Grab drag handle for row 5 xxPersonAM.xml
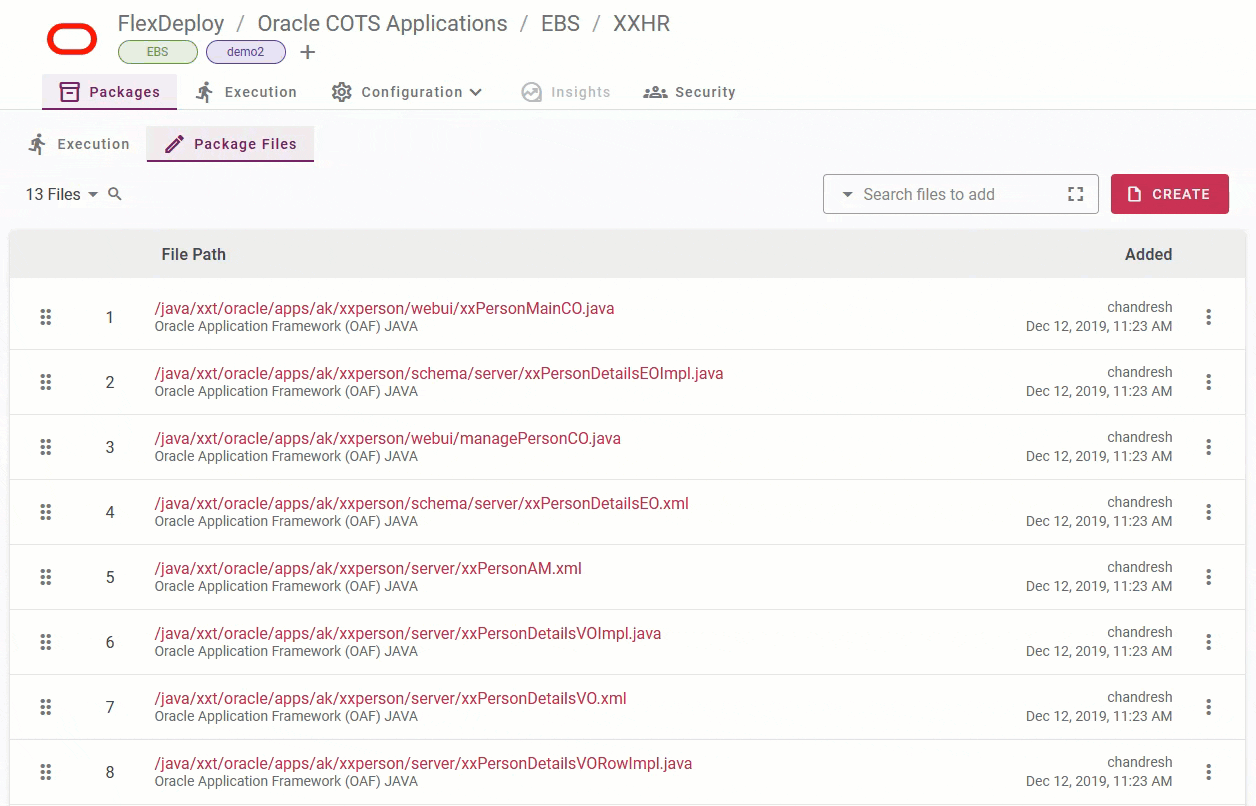The height and width of the screenshot is (806, 1256). (45, 577)
